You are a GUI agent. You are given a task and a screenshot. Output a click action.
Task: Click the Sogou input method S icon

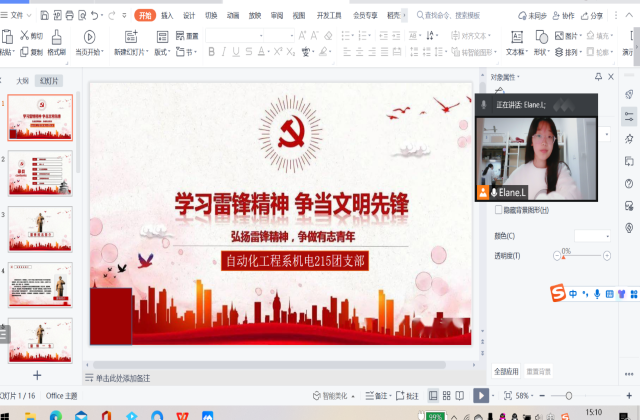559,293
